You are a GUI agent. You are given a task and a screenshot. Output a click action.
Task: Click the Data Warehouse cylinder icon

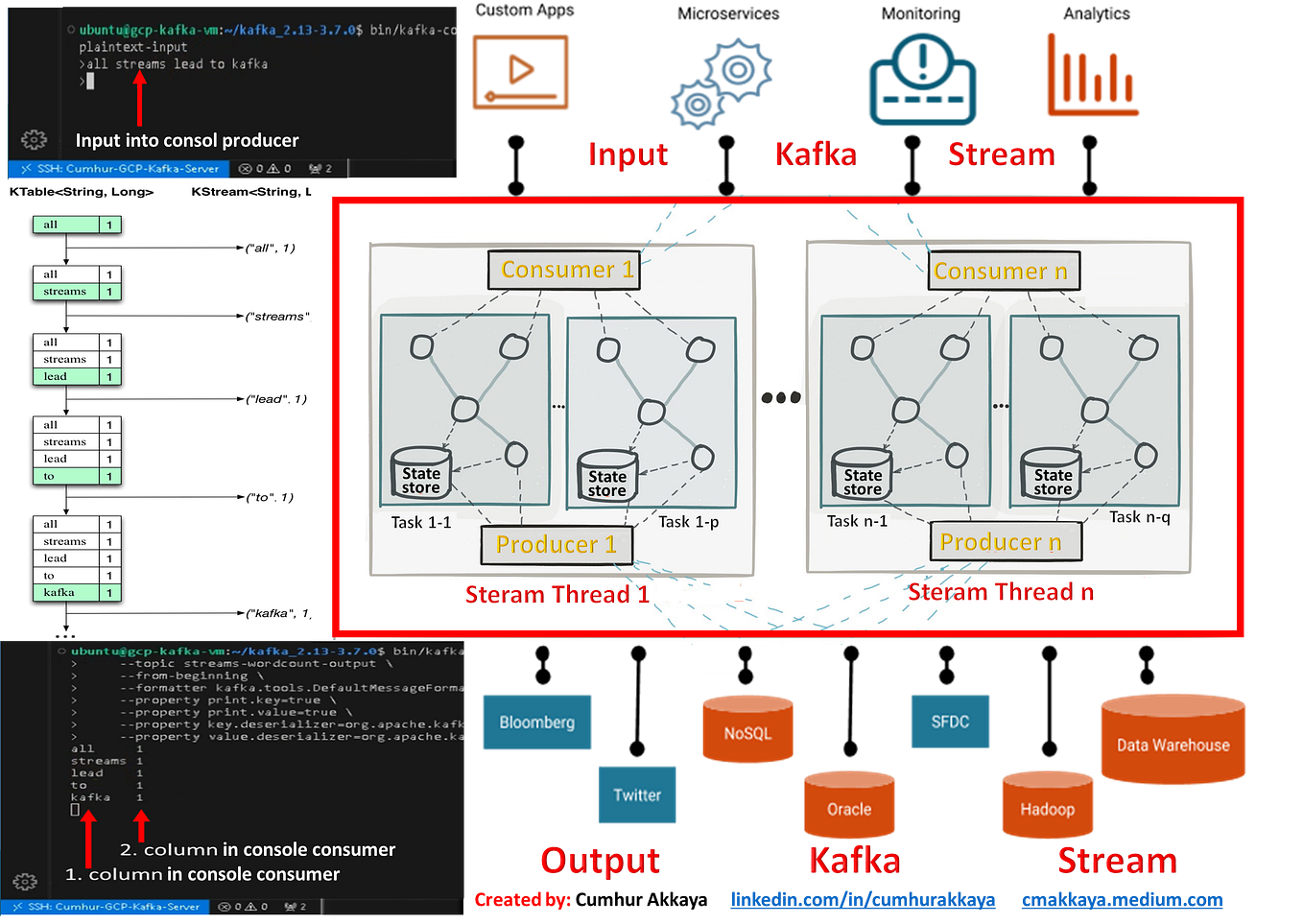pyautogui.click(x=1173, y=737)
